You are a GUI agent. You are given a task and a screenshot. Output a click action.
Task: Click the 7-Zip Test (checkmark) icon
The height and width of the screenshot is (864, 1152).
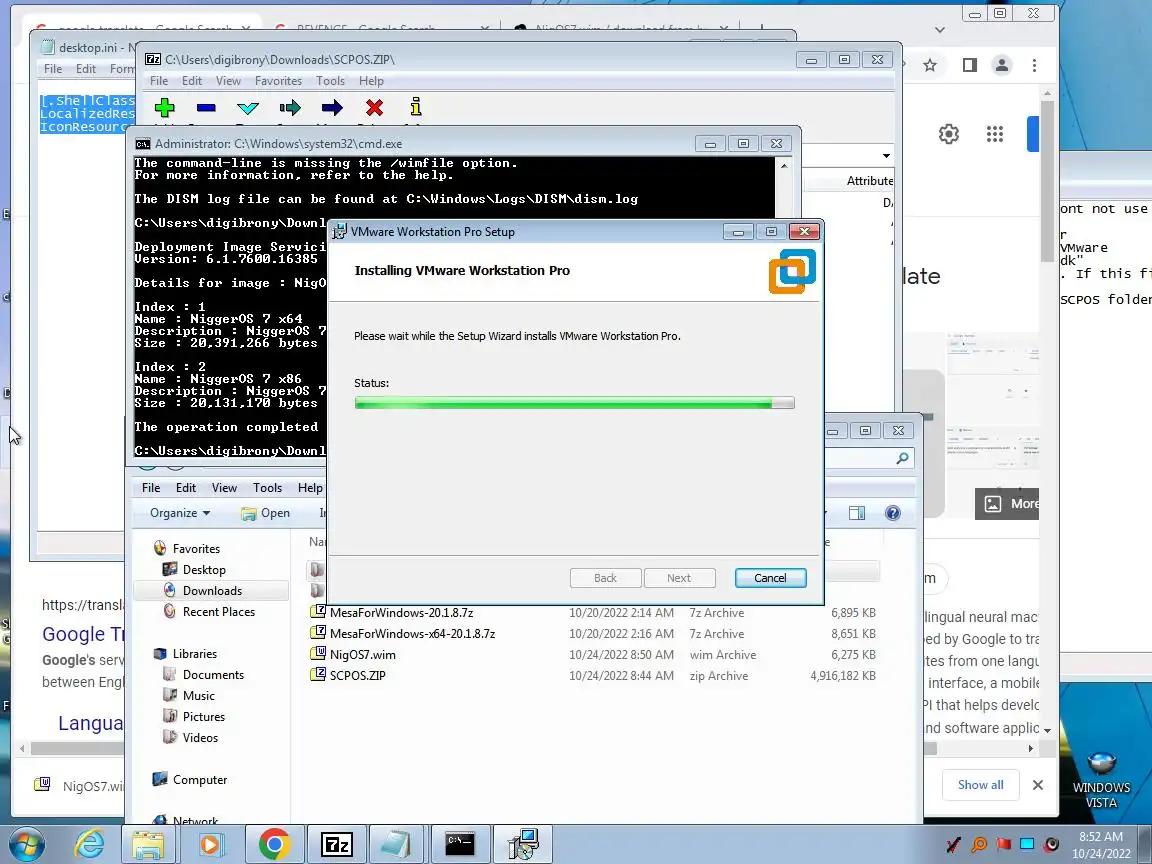[248, 108]
